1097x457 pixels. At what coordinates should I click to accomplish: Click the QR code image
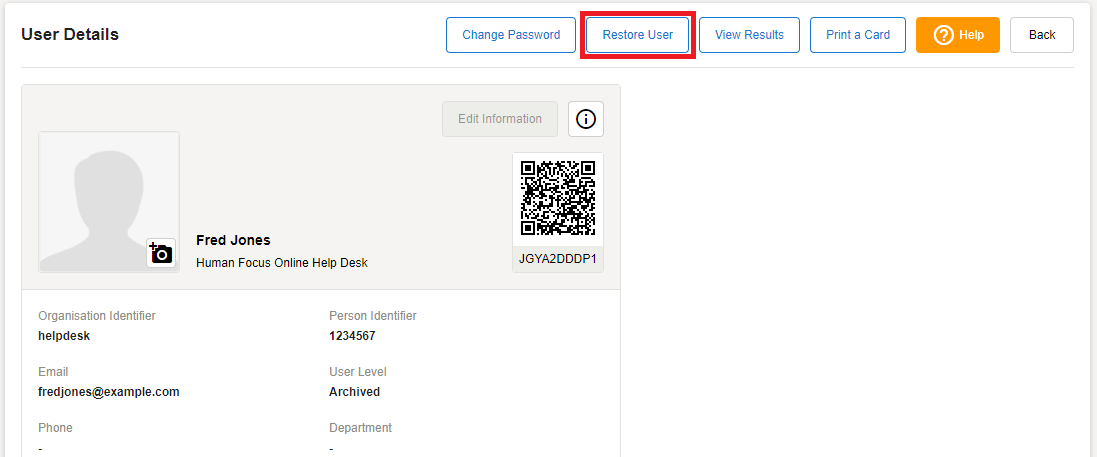pos(558,198)
